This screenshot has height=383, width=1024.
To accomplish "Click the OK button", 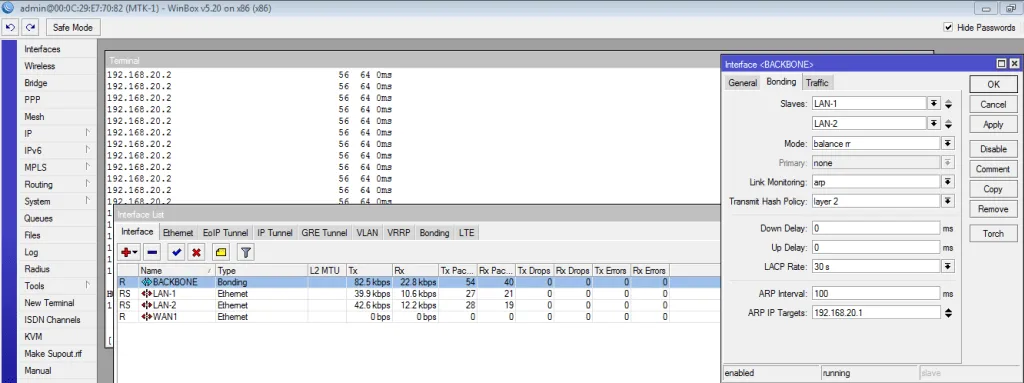I will pyautogui.click(x=993, y=84).
